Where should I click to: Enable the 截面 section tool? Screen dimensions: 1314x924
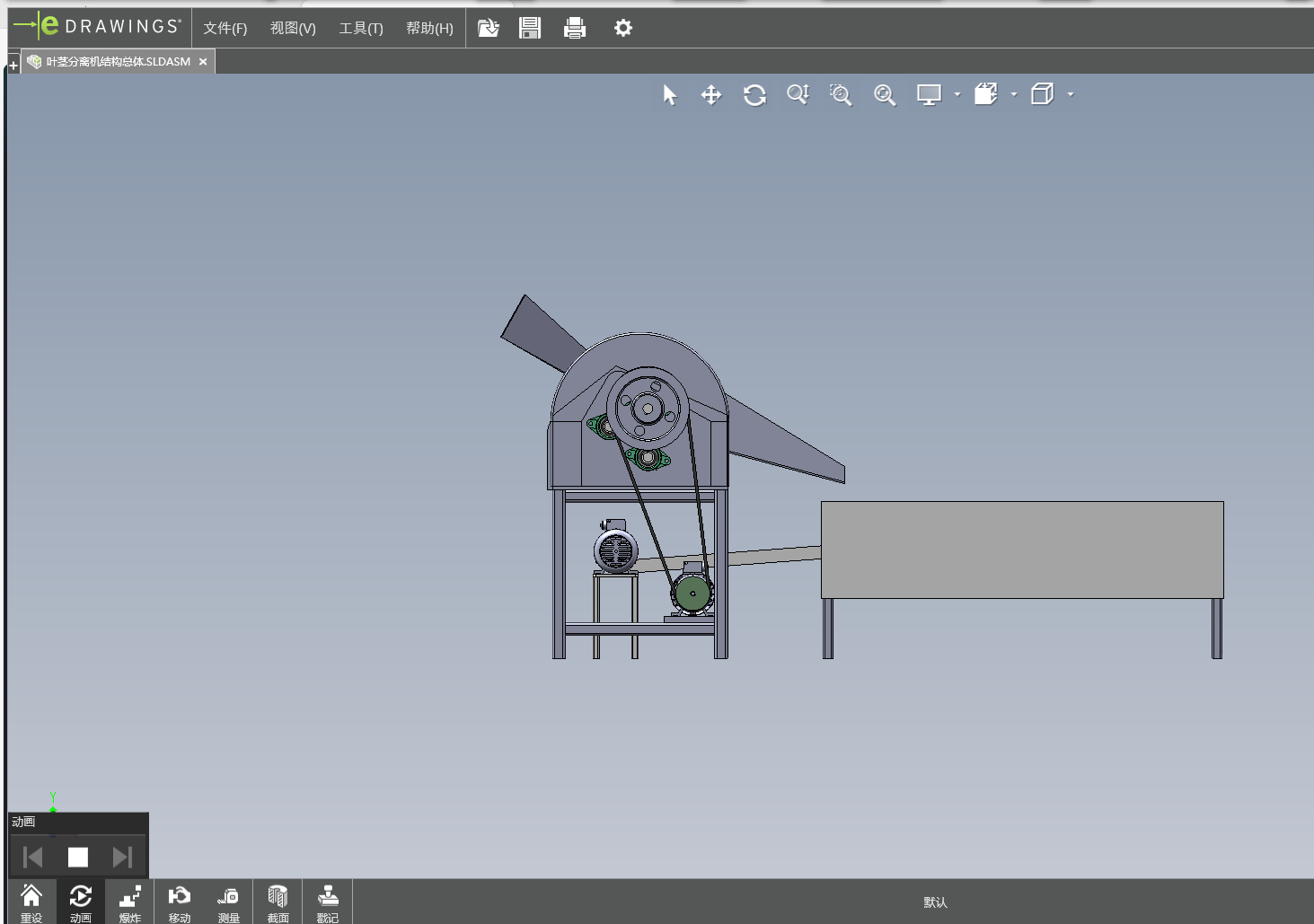278,902
